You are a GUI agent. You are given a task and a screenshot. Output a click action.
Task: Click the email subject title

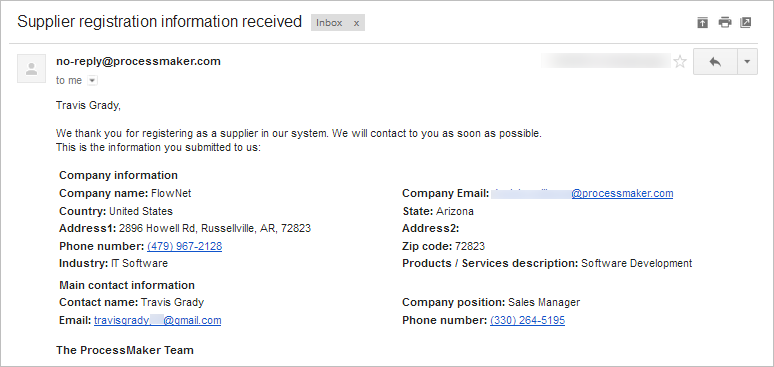(x=159, y=22)
